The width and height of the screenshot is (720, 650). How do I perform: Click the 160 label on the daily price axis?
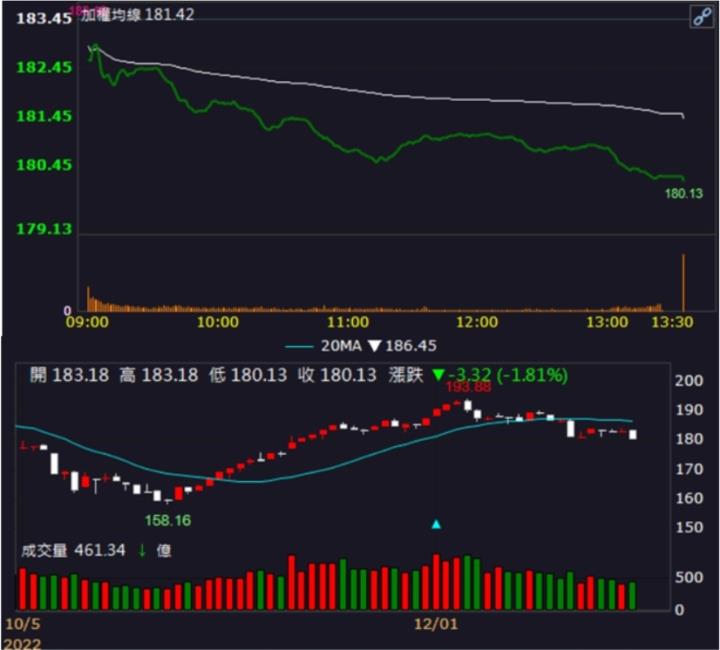[689, 498]
